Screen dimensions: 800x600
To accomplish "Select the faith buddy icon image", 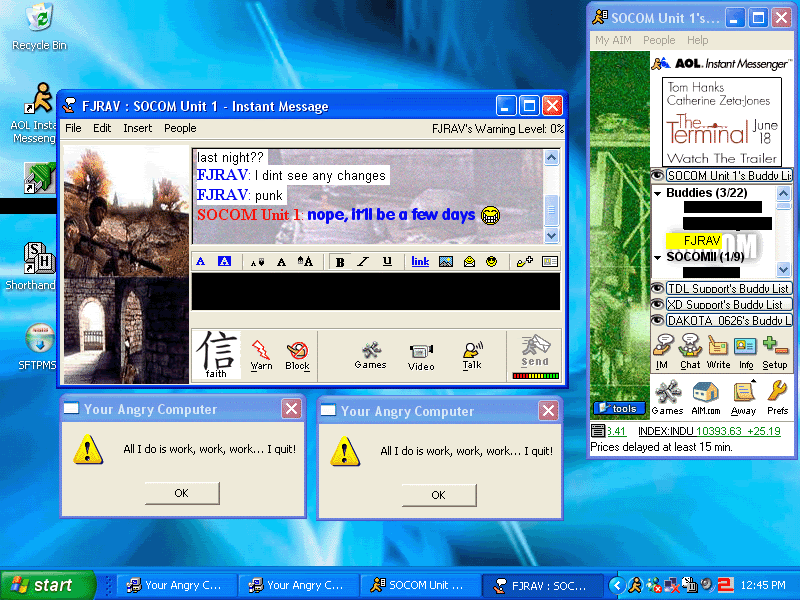I will 216,355.
